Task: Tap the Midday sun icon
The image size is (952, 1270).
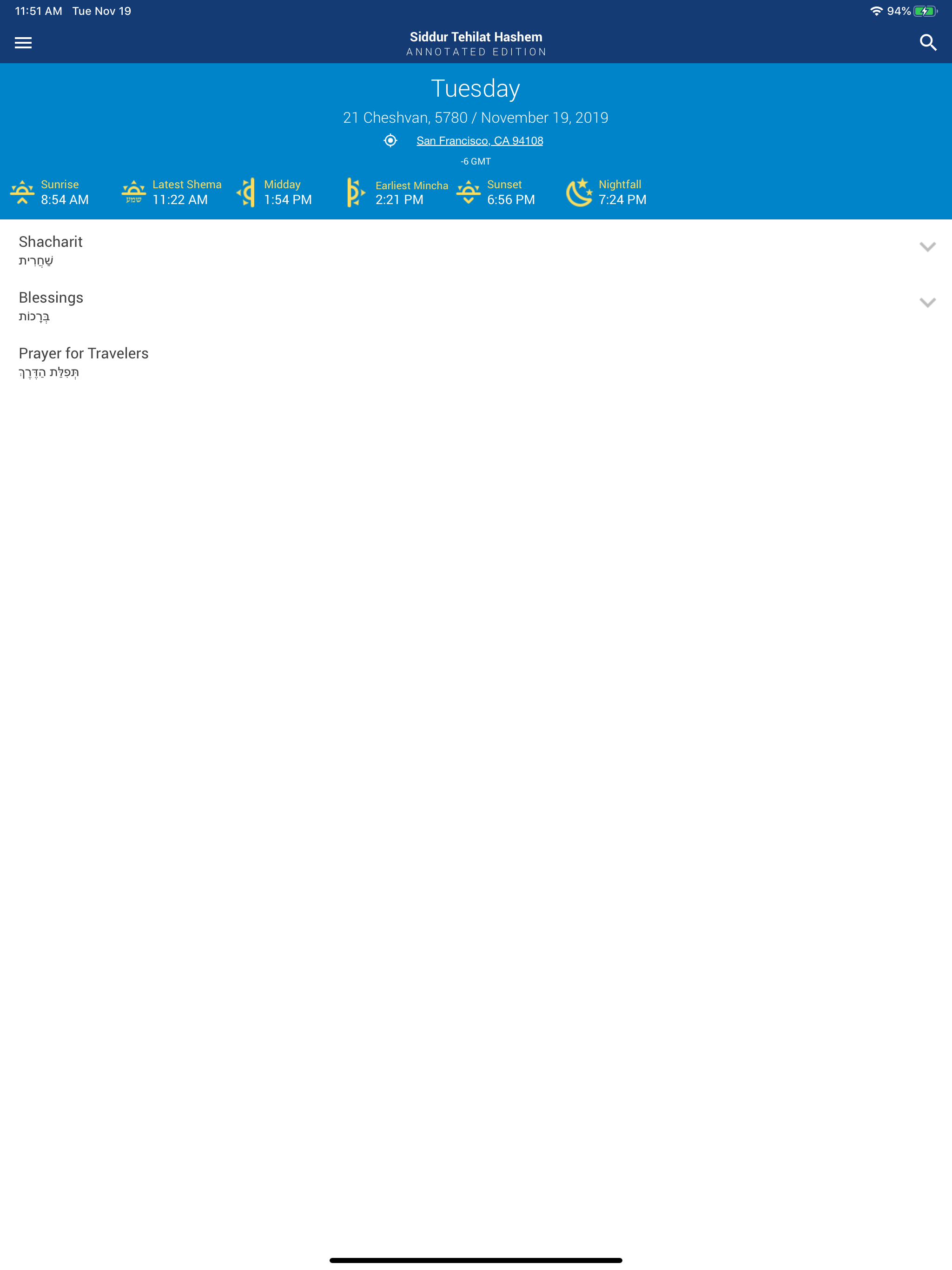Action: 246,192
